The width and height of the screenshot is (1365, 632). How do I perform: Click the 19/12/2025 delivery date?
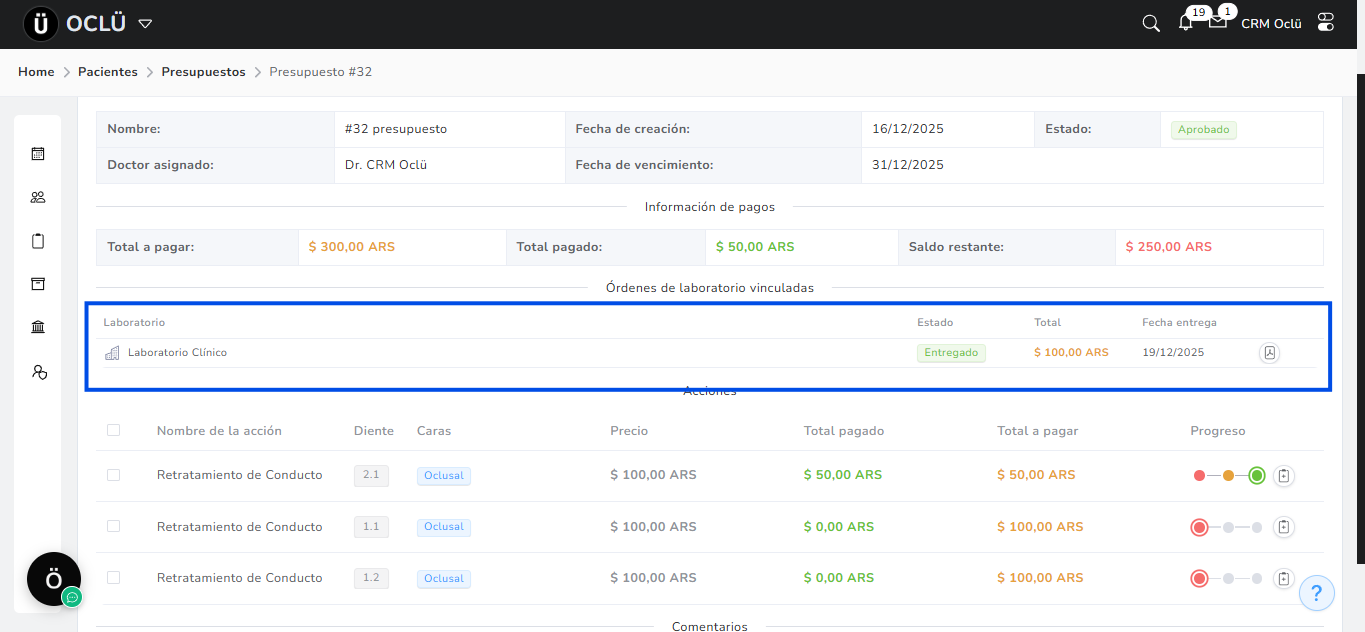click(1173, 353)
